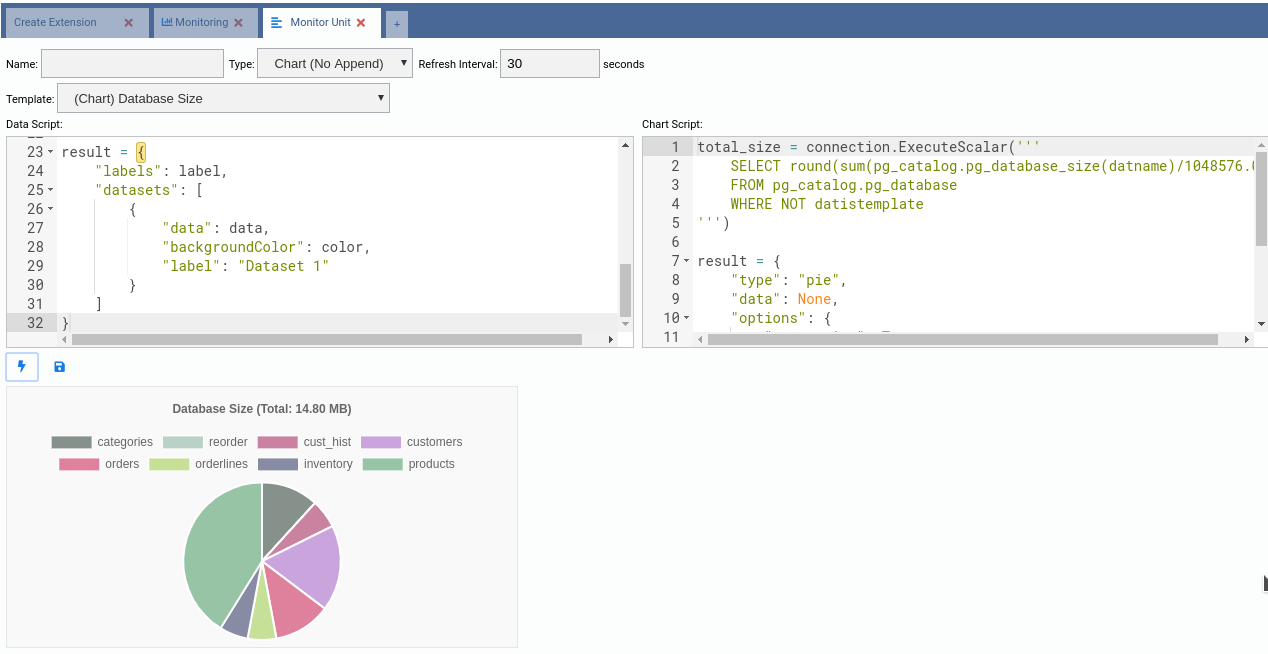The width and height of the screenshot is (1268, 654).
Task: Toggle the orders legend swatch
Action: tap(79, 464)
